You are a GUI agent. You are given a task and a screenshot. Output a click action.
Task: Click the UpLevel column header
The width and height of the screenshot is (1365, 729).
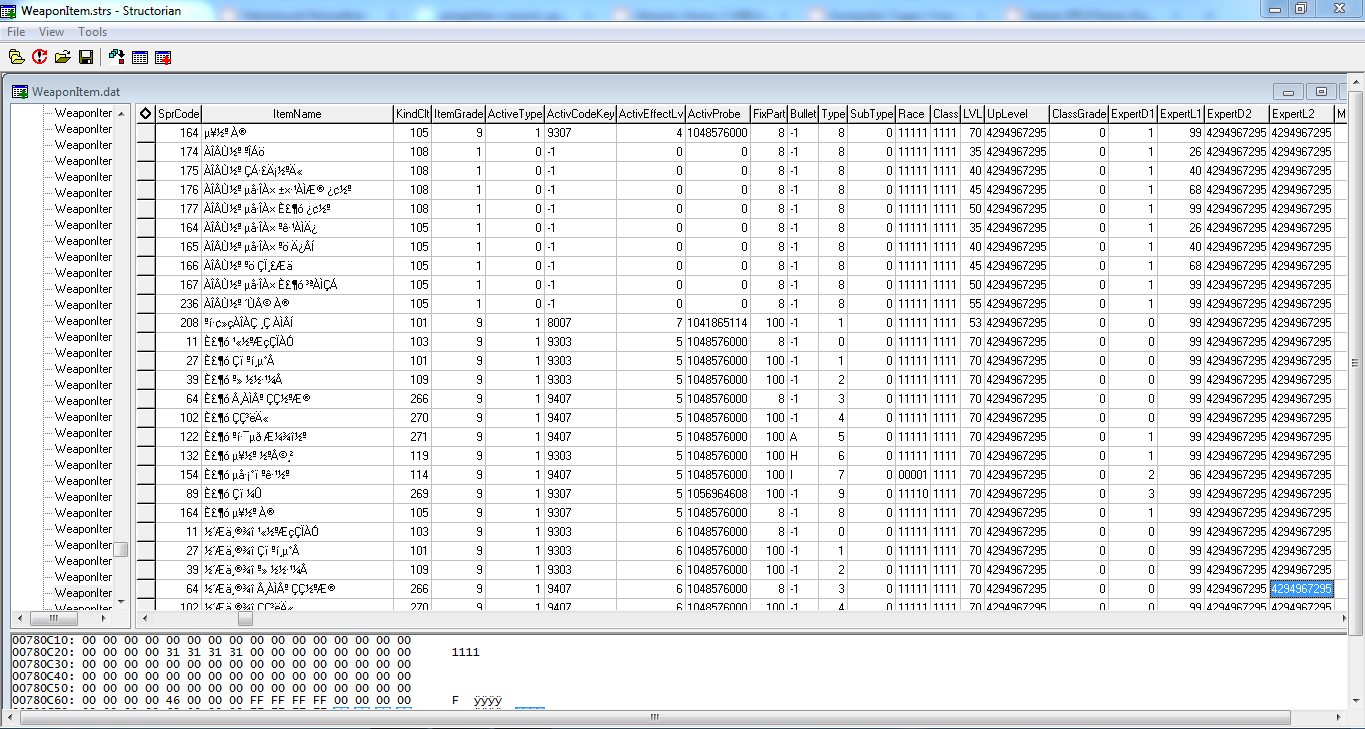point(1016,114)
